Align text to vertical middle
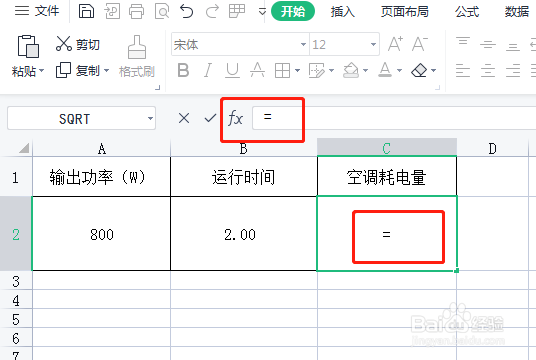Image resolution: width=536 pixels, height=360 pixels. click(488, 44)
